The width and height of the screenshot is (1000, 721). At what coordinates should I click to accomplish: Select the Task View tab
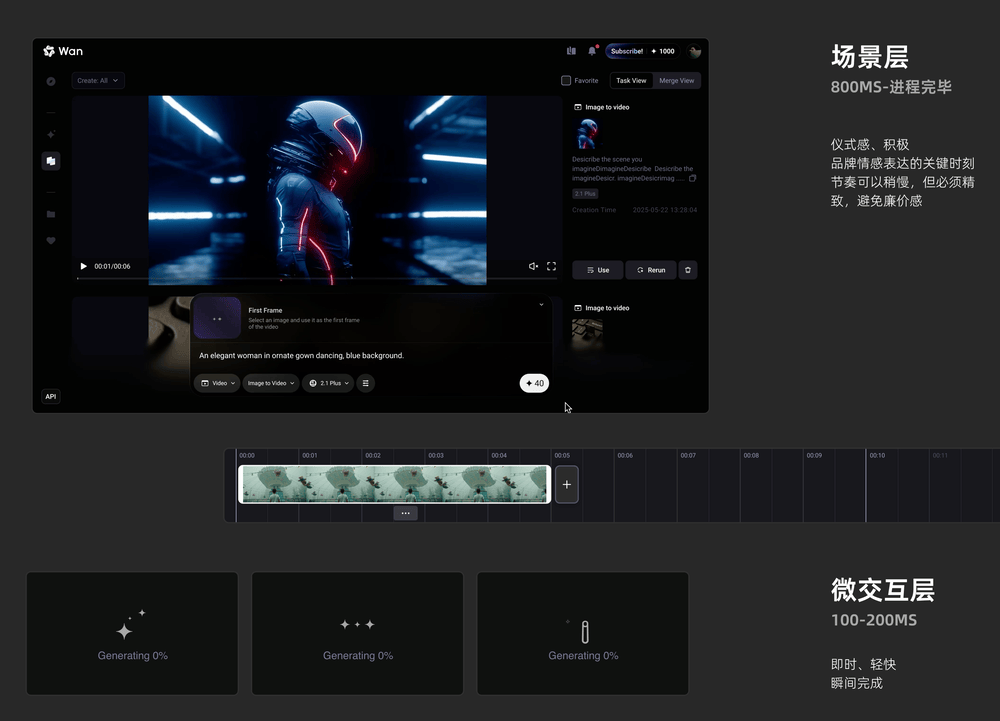coord(631,81)
